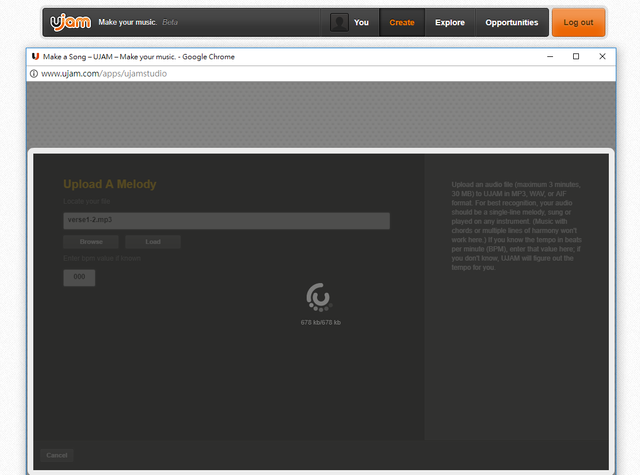
Task: Click the Browse button
Action: 91,242
